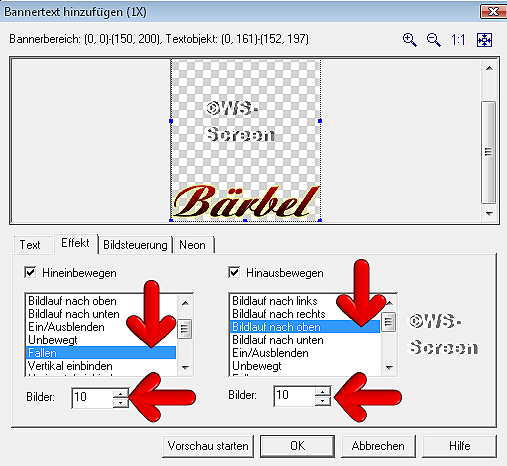The height and width of the screenshot is (466, 507).
Task: Click the Vorschau starten button
Action: tap(208, 446)
